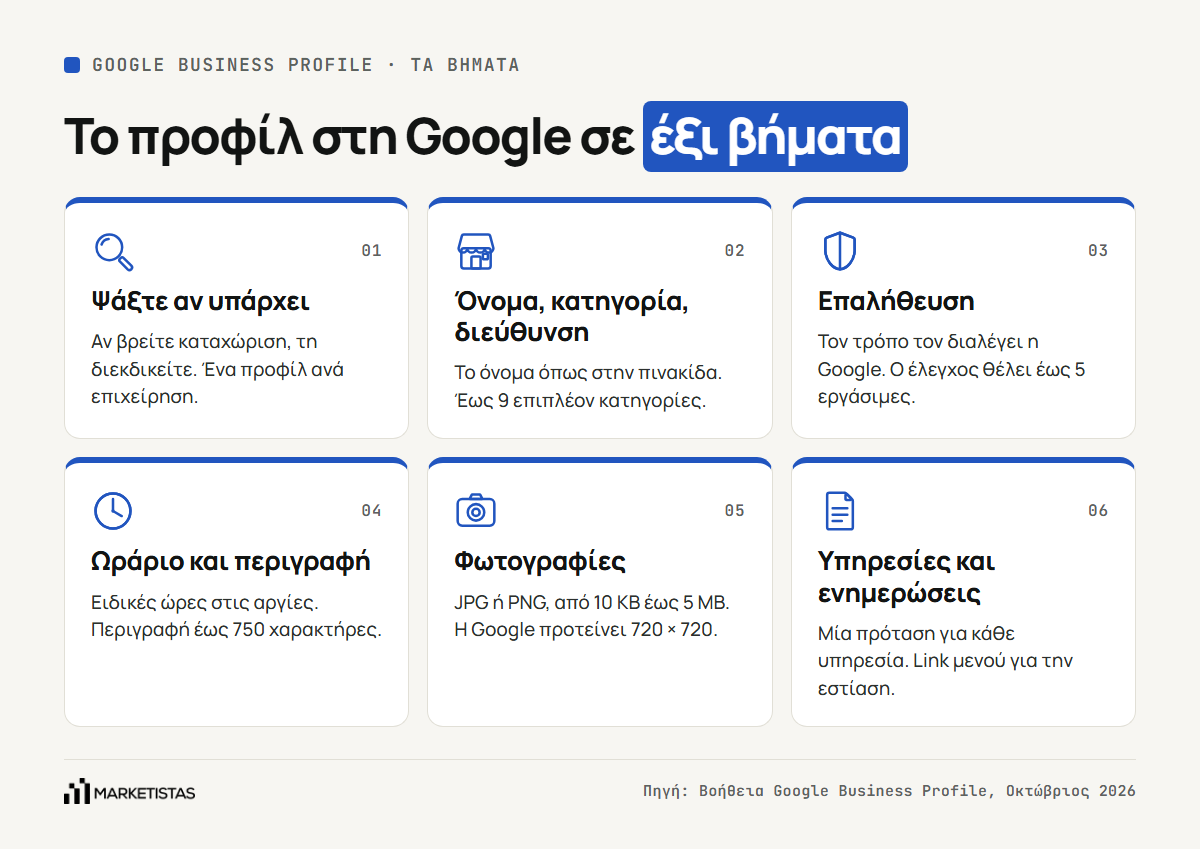Click step number 04
The height and width of the screenshot is (849, 1200).
(371, 511)
